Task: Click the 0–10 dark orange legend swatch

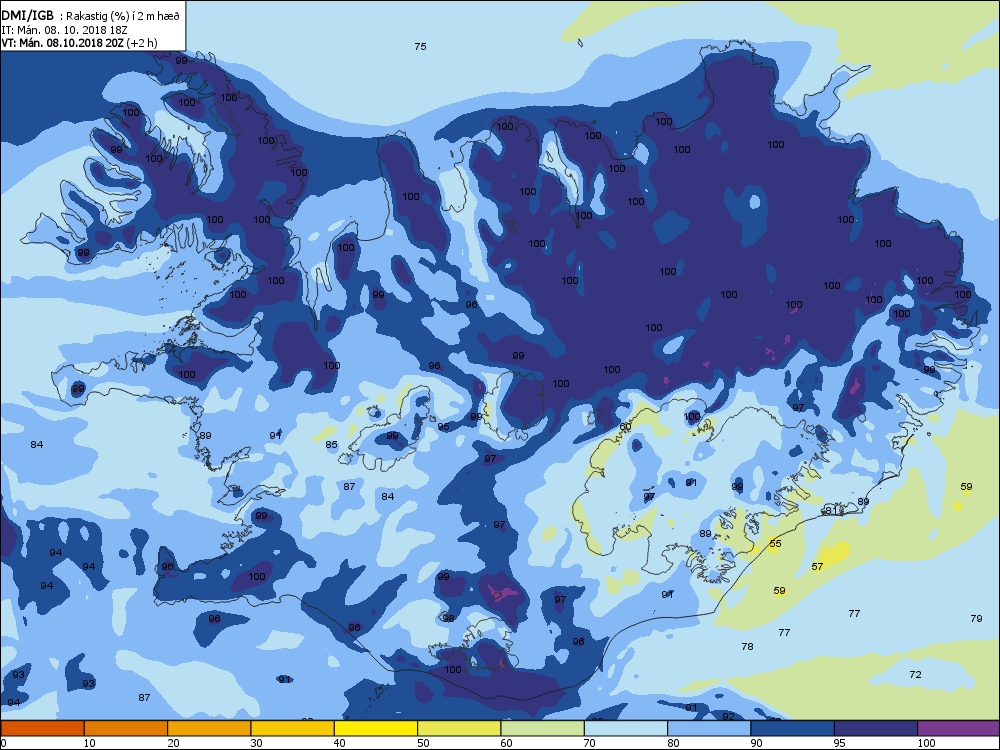Action: 42,728
